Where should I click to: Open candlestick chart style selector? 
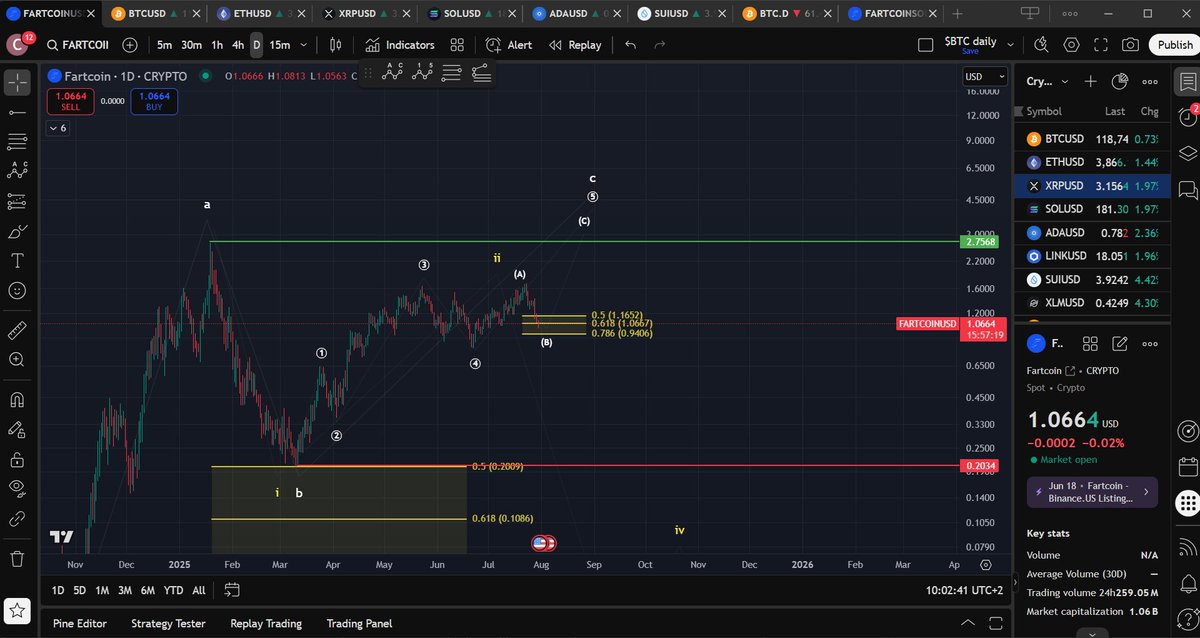[x=335, y=45]
